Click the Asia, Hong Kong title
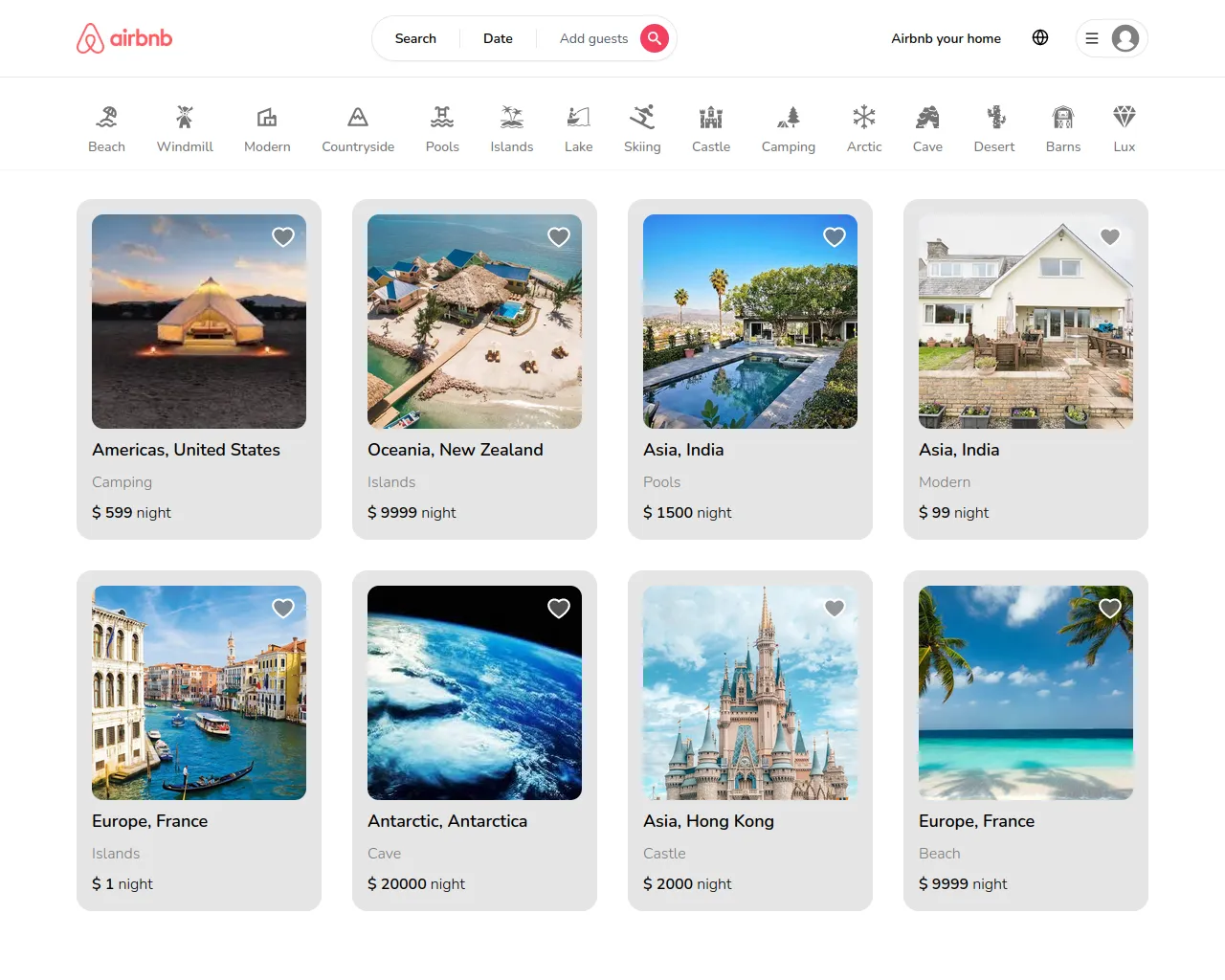The image size is (1225, 980). (x=708, y=821)
